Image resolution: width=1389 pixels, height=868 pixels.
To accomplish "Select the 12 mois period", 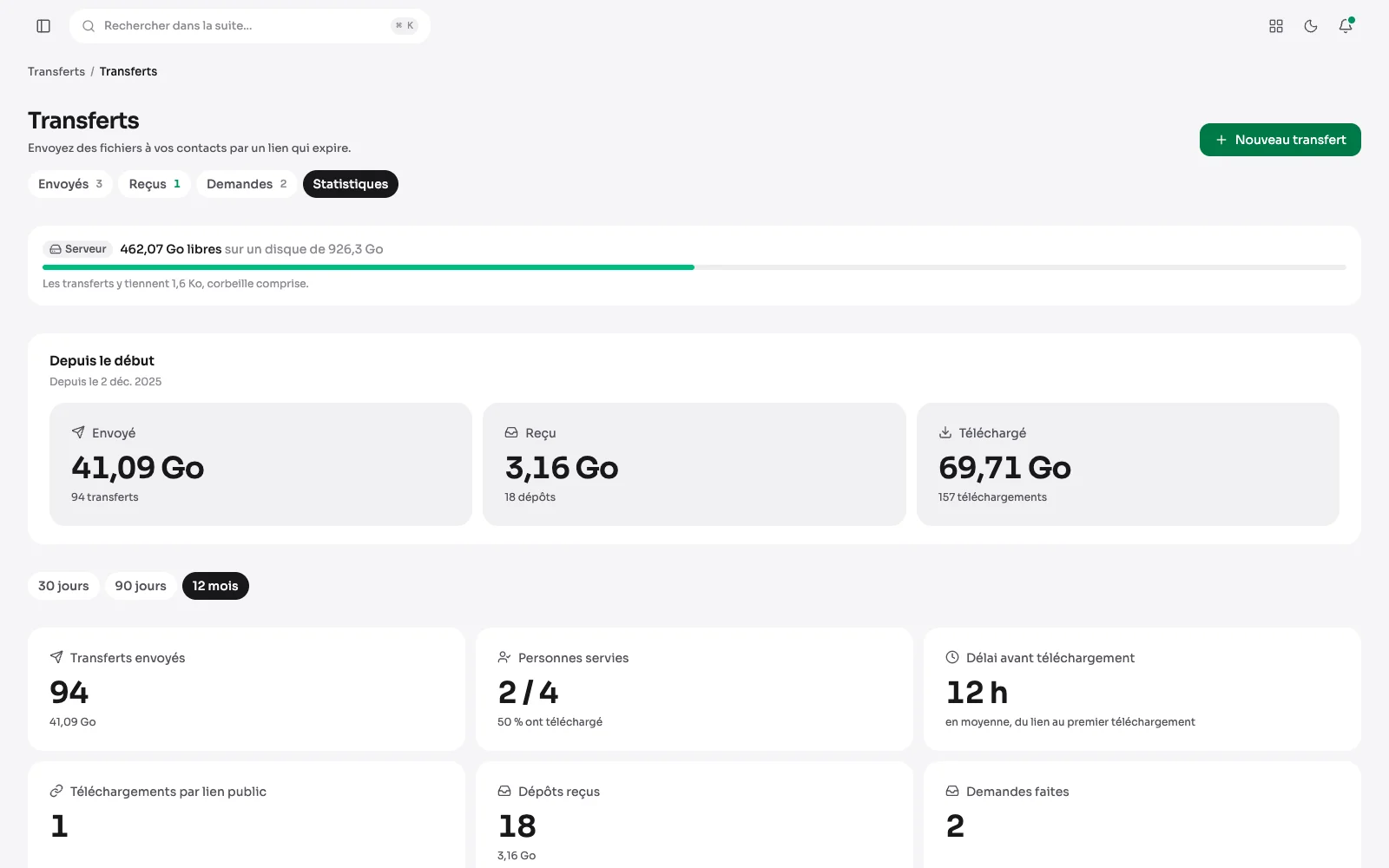I will 215,586.
